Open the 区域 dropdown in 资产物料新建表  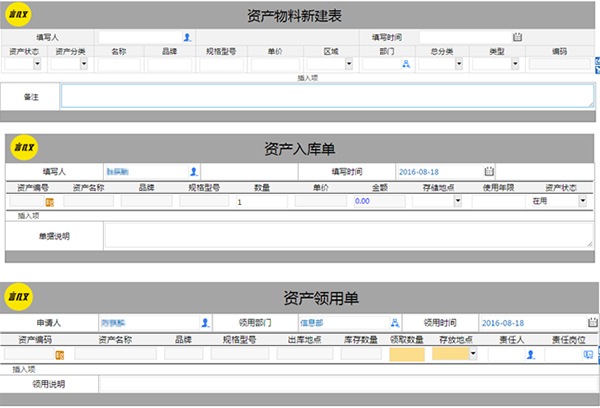pos(346,64)
